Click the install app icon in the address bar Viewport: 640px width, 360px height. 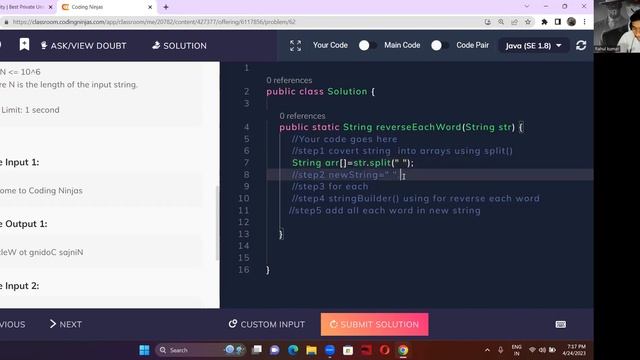tap(487, 22)
